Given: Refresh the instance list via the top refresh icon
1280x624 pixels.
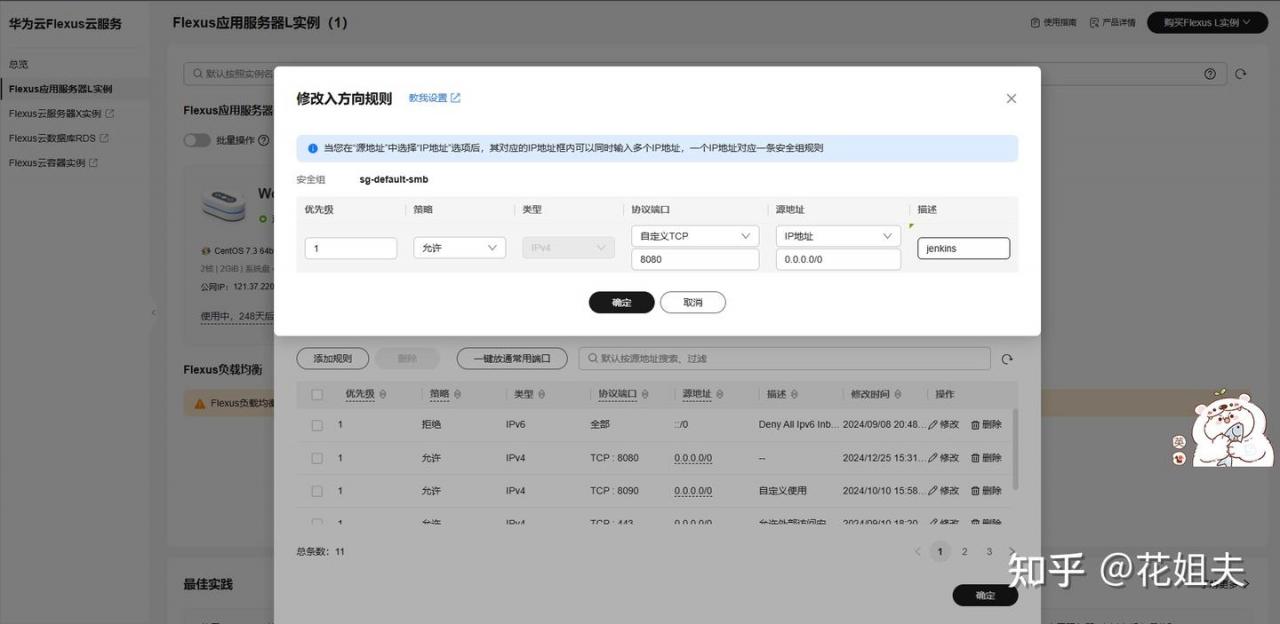Looking at the screenshot, I should pos(1241,74).
